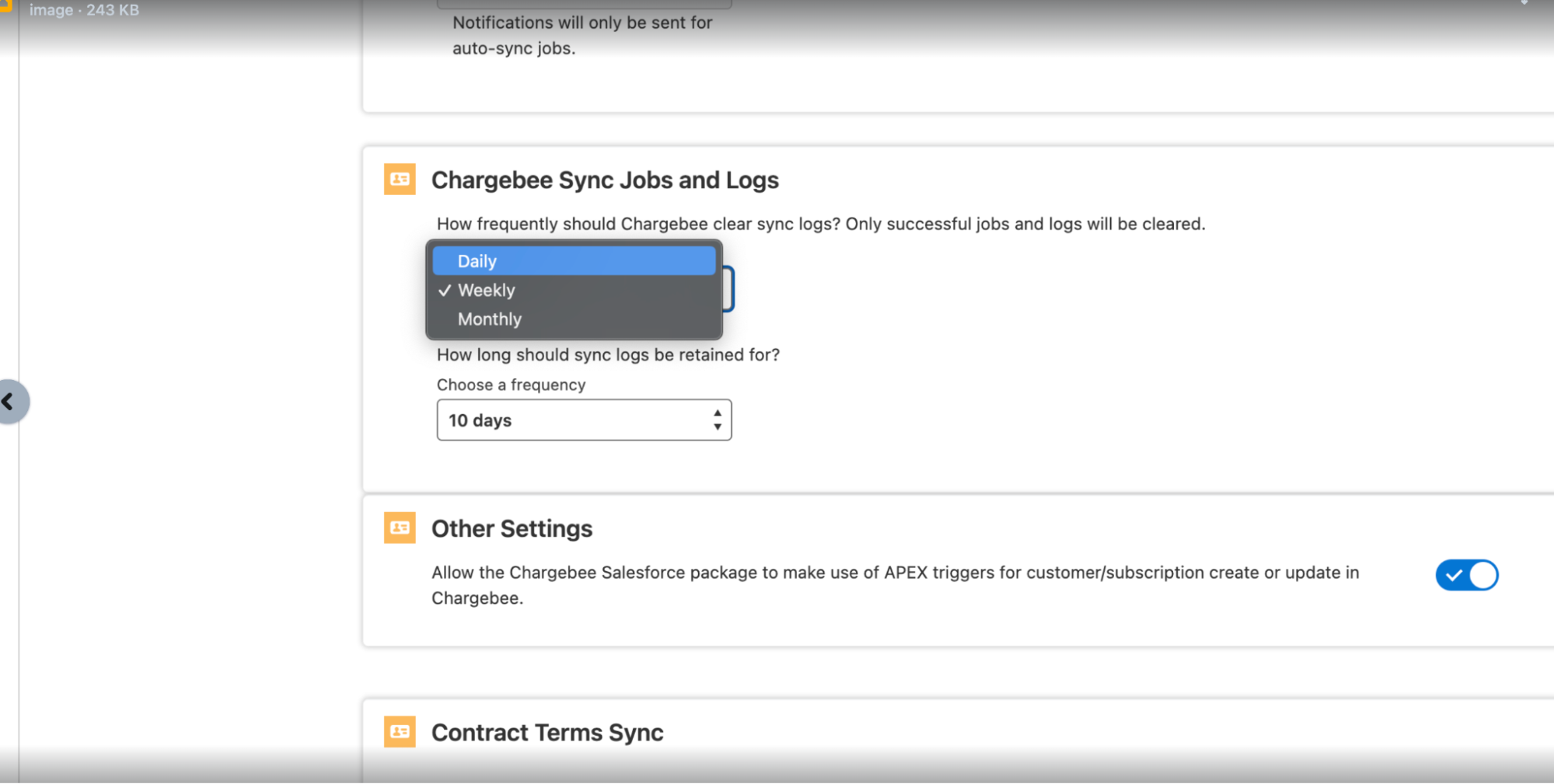The width and height of the screenshot is (1554, 784).
Task: Click the auto-sync notifications note text
Action: 581,35
